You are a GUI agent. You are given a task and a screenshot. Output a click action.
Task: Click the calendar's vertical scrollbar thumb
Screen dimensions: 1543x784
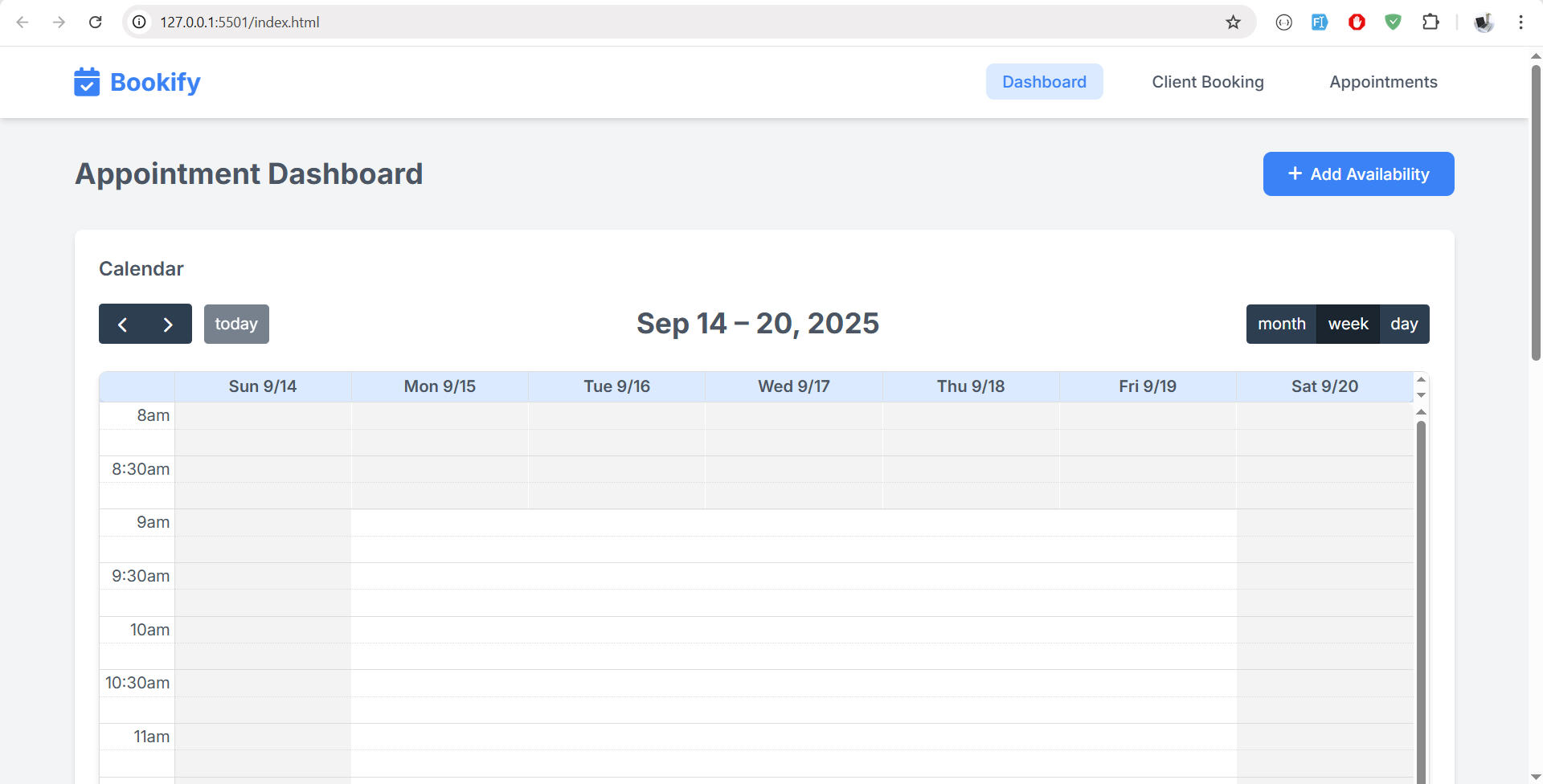(x=1421, y=594)
